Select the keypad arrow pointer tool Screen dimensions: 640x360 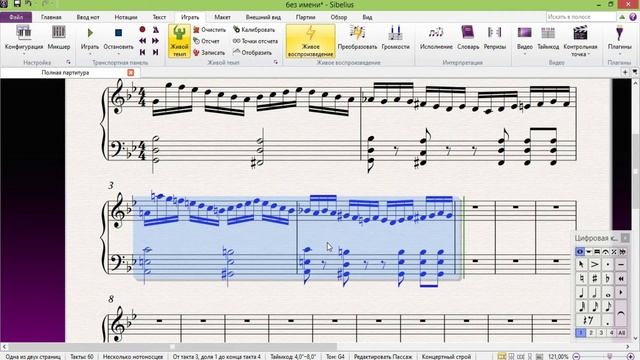coord(581,265)
